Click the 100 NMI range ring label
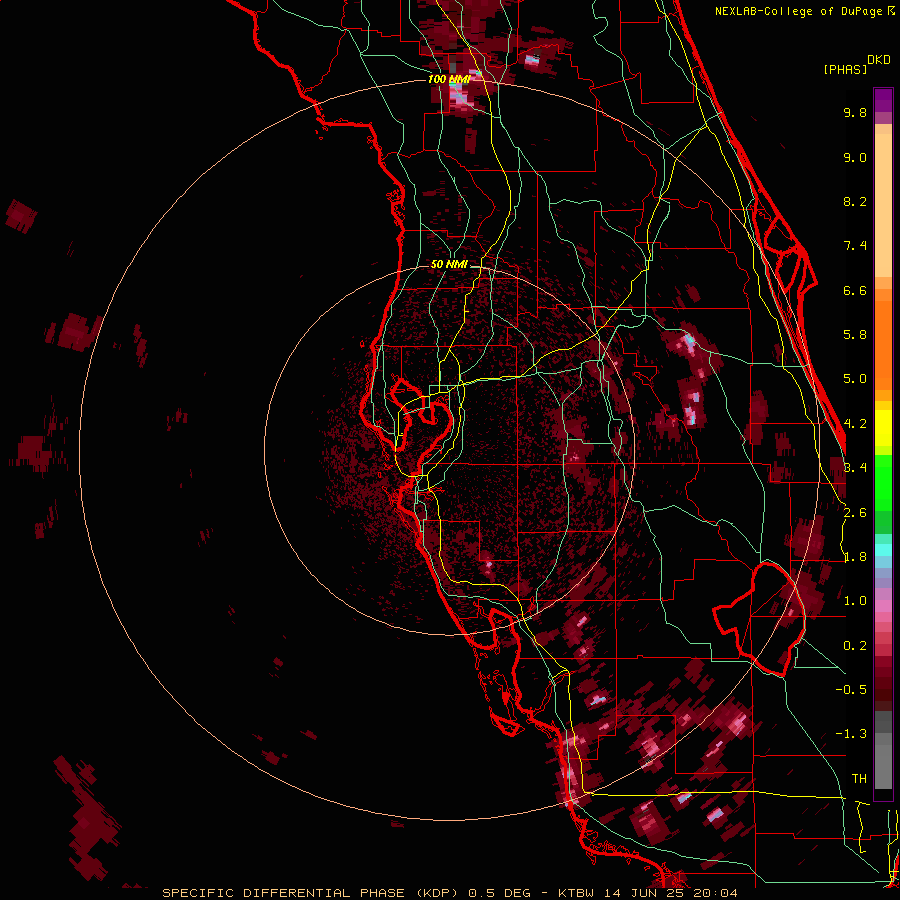The width and height of the screenshot is (900, 900). (x=449, y=79)
